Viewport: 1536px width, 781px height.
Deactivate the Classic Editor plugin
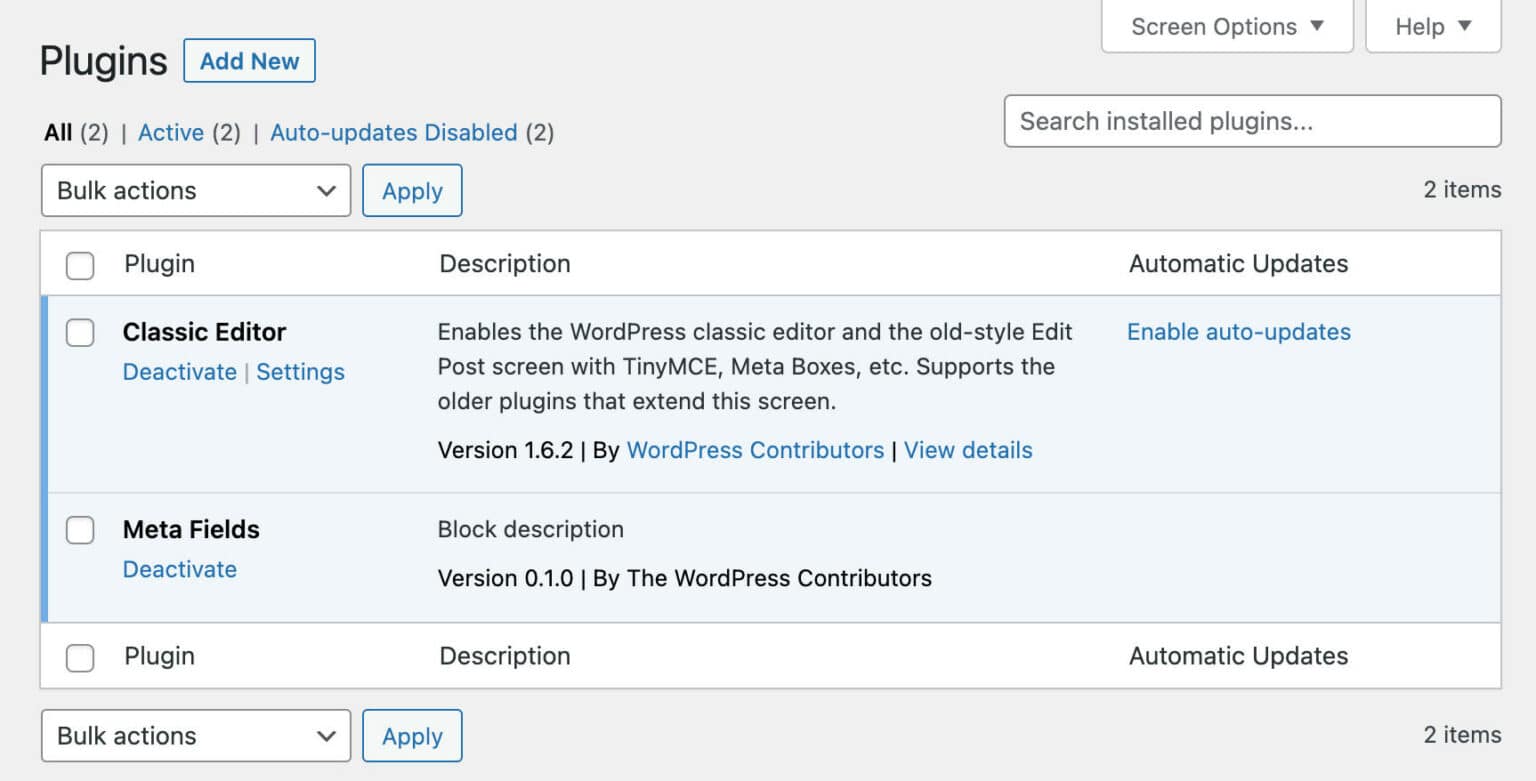click(x=180, y=371)
